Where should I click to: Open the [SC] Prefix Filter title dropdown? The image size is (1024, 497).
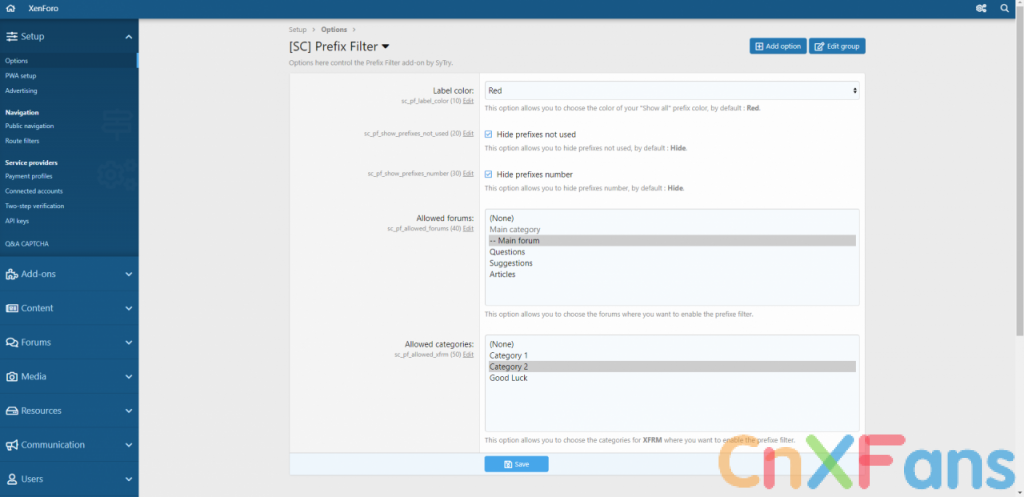click(385, 46)
